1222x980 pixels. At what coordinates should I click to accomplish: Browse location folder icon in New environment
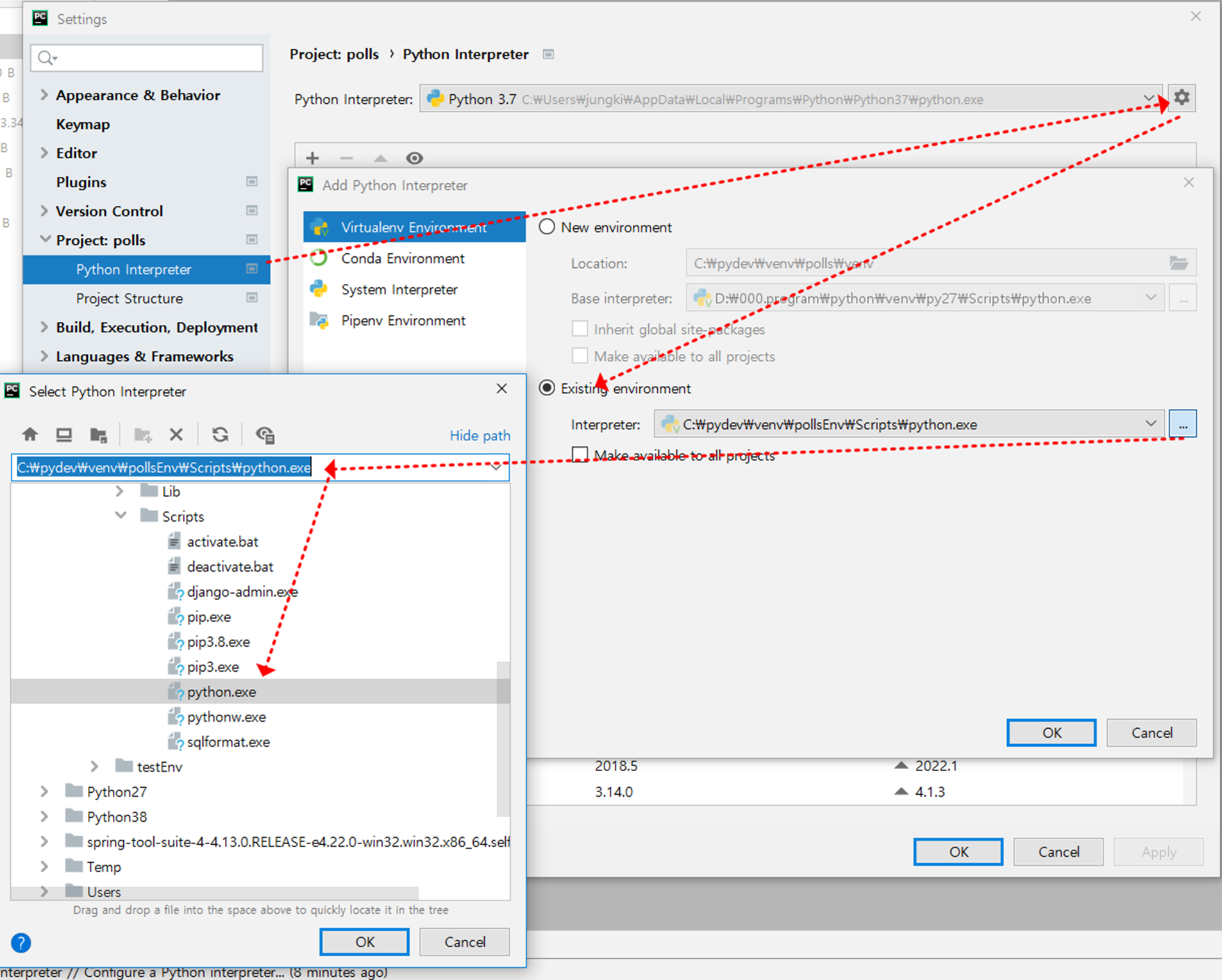pyautogui.click(x=1178, y=263)
